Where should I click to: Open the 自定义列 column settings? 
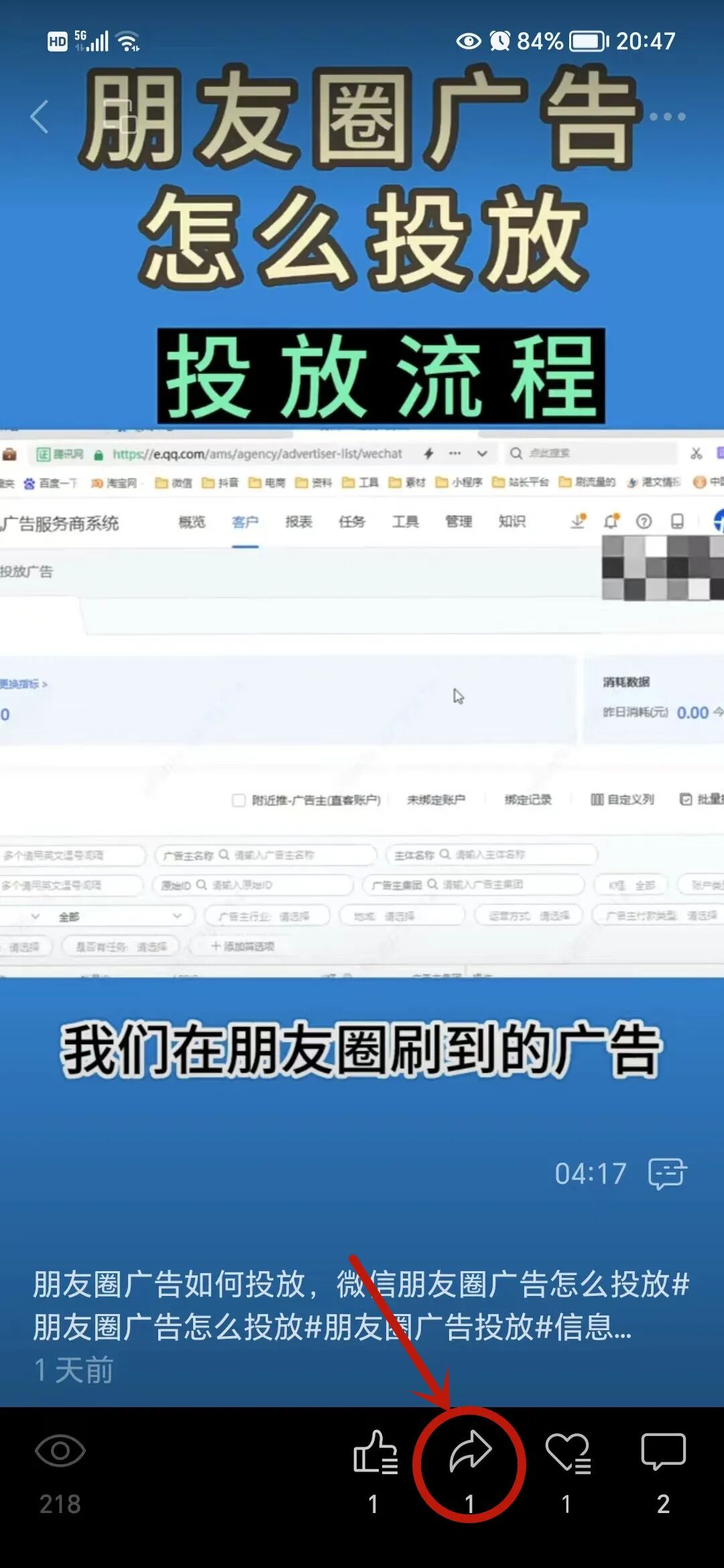pyautogui.click(x=622, y=799)
